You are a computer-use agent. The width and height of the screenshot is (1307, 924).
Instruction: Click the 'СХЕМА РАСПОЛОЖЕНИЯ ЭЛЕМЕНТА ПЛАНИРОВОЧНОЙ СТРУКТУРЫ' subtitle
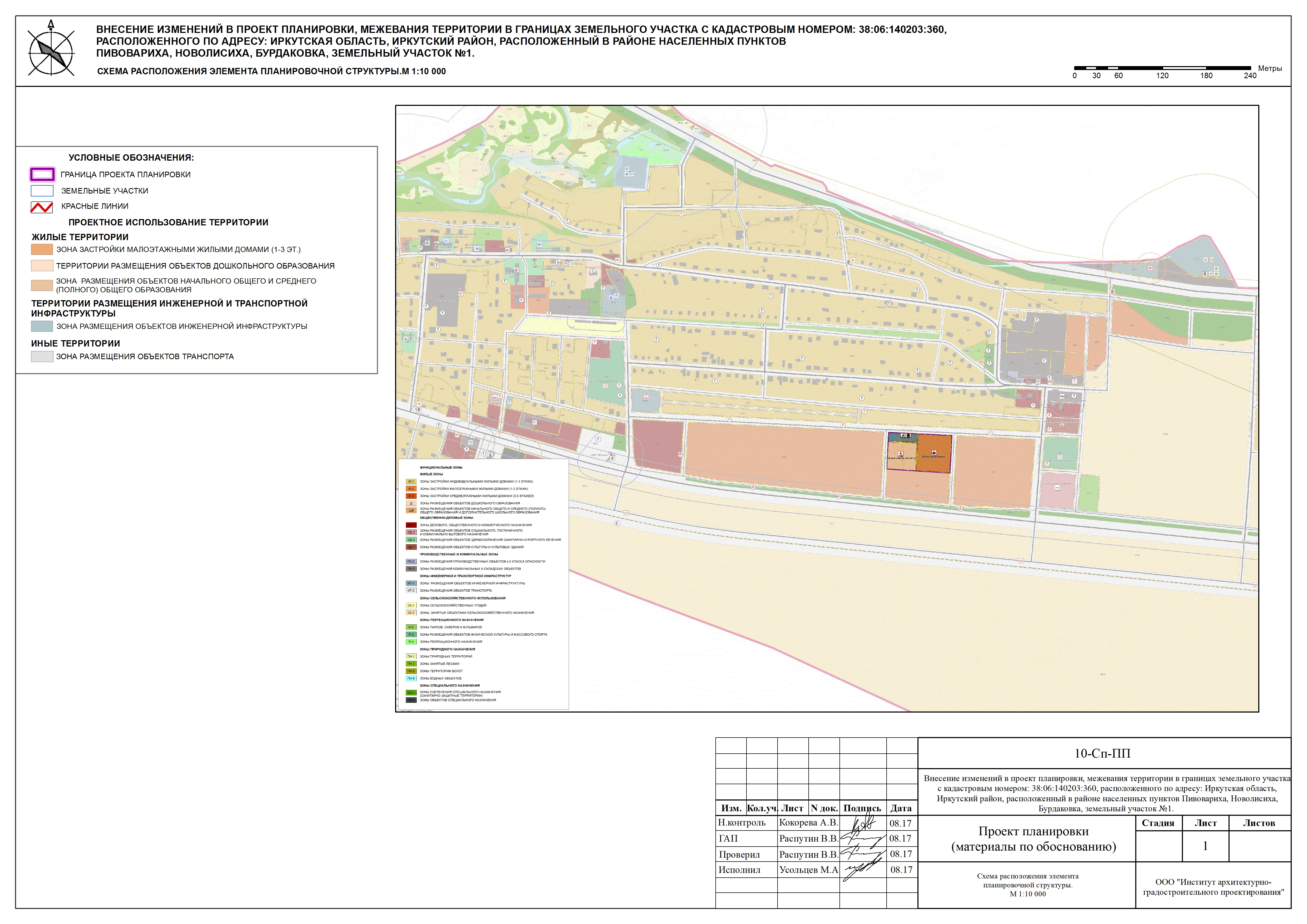click(272, 72)
